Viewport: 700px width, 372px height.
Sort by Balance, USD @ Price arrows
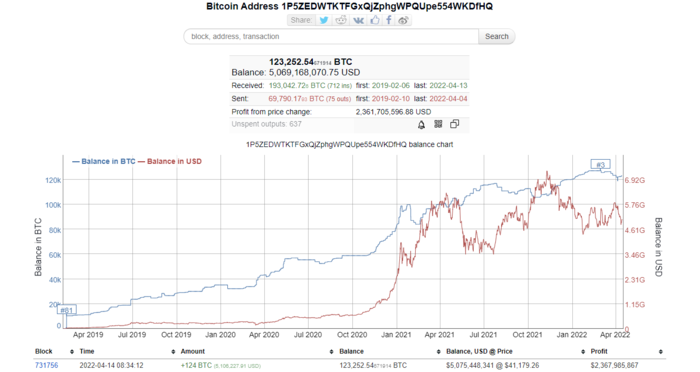pyautogui.click(x=583, y=352)
